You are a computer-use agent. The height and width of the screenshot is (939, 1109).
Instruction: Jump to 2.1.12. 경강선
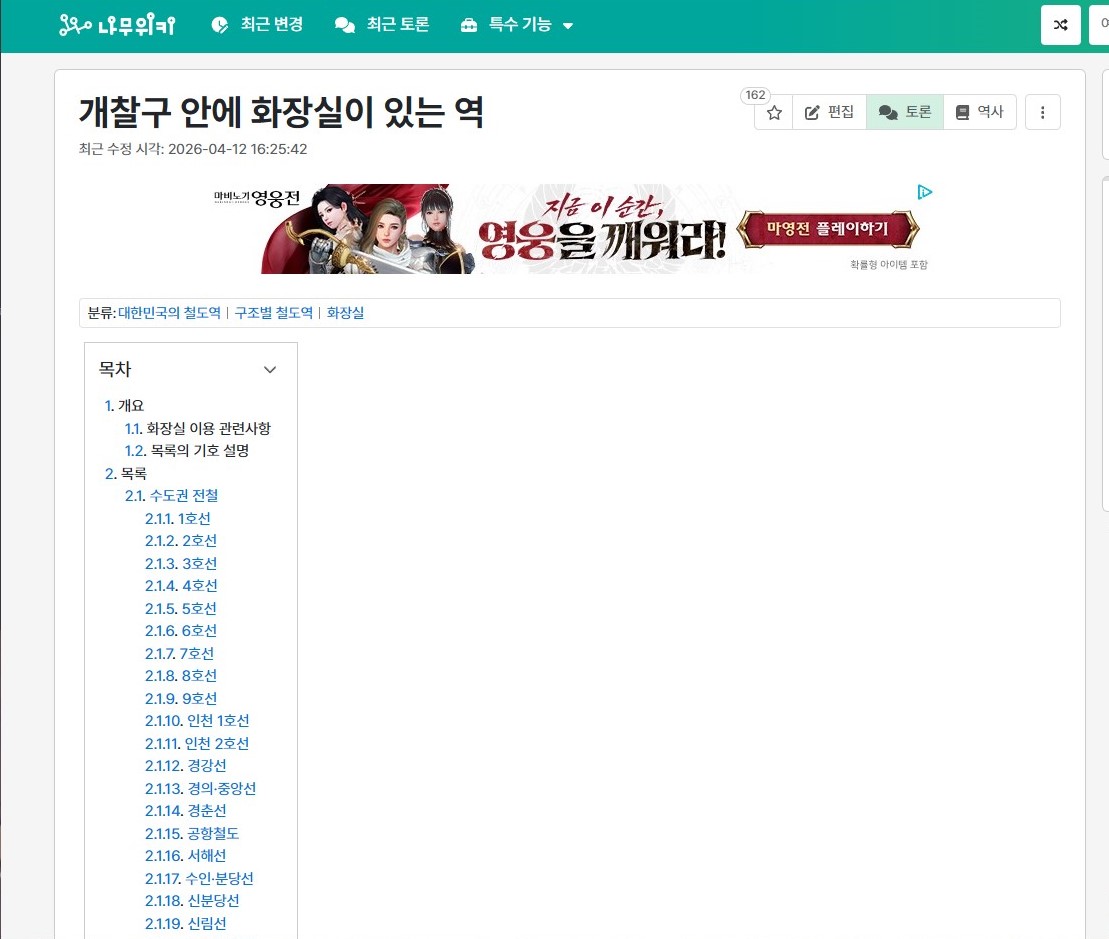click(x=185, y=766)
